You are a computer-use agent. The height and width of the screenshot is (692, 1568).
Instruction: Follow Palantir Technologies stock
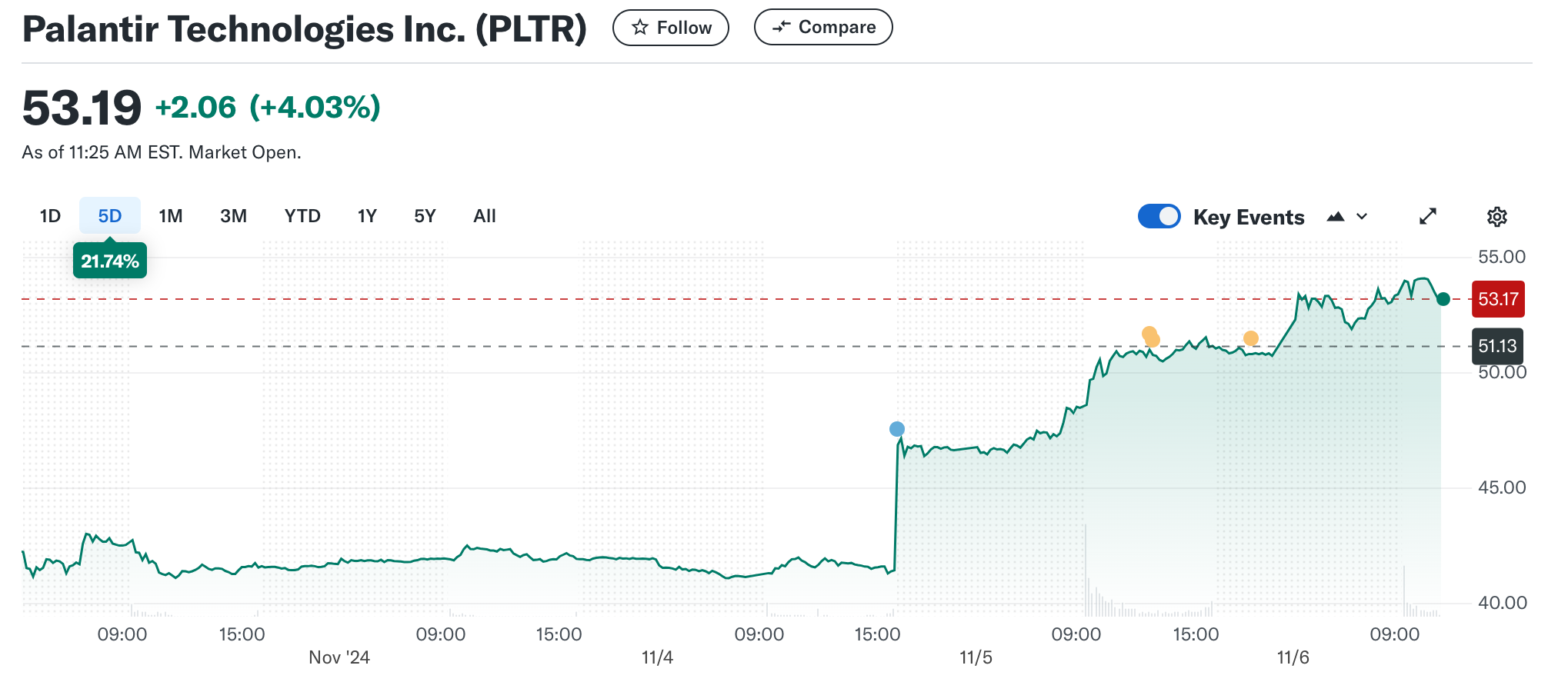671,28
